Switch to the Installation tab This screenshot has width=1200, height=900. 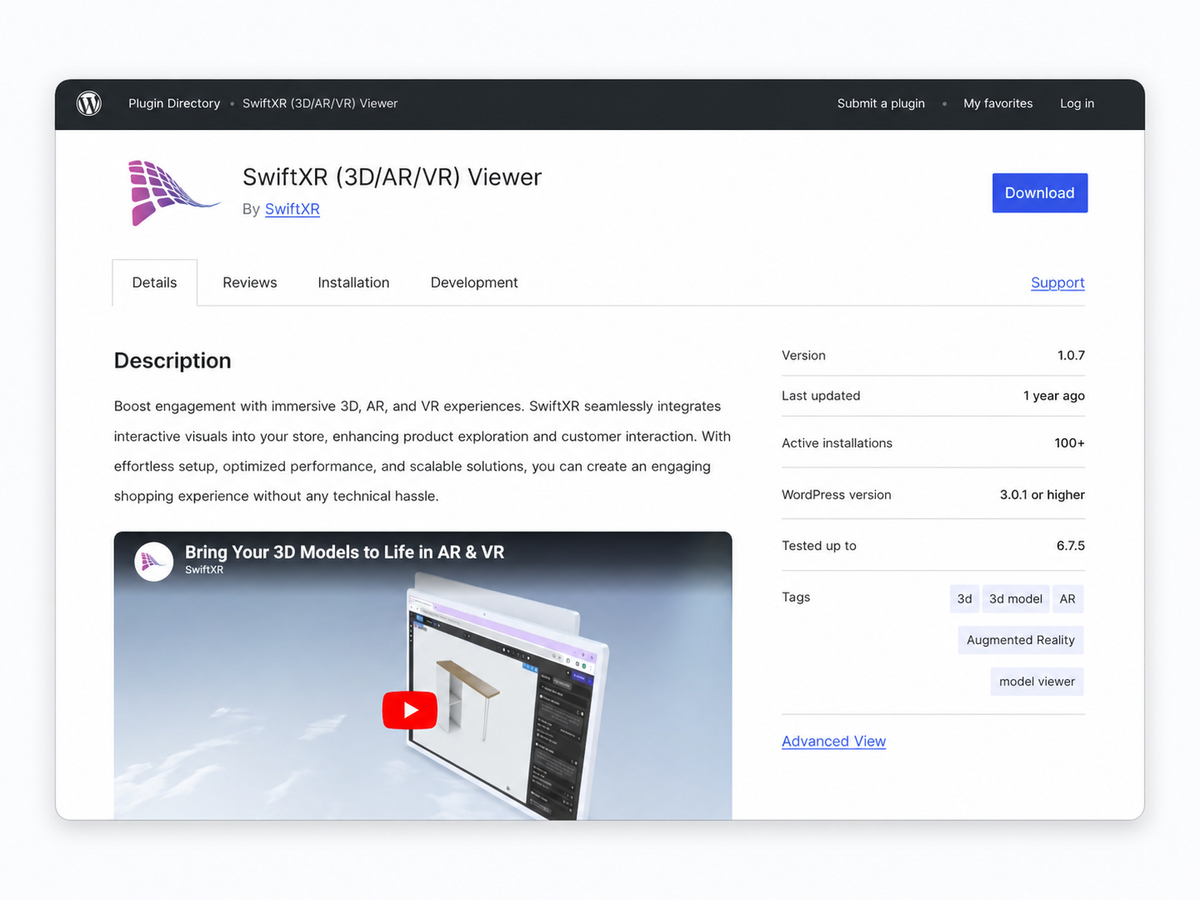pyautogui.click(x=354, y=282)
